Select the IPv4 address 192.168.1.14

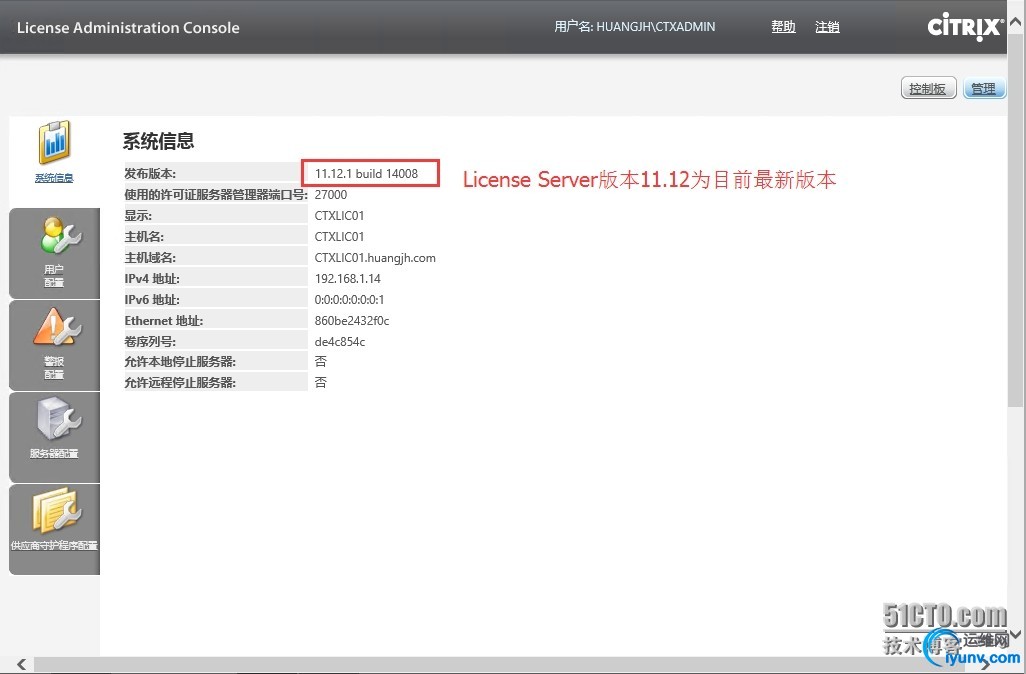pos(347,279)
